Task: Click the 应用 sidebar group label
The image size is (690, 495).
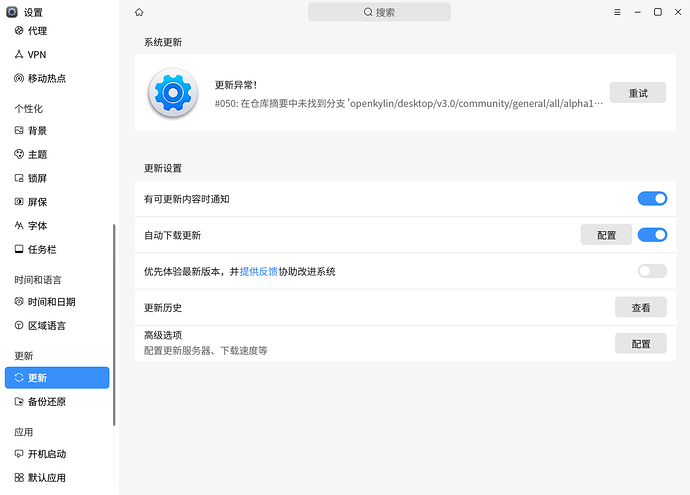Action: (x=24, y=432)
